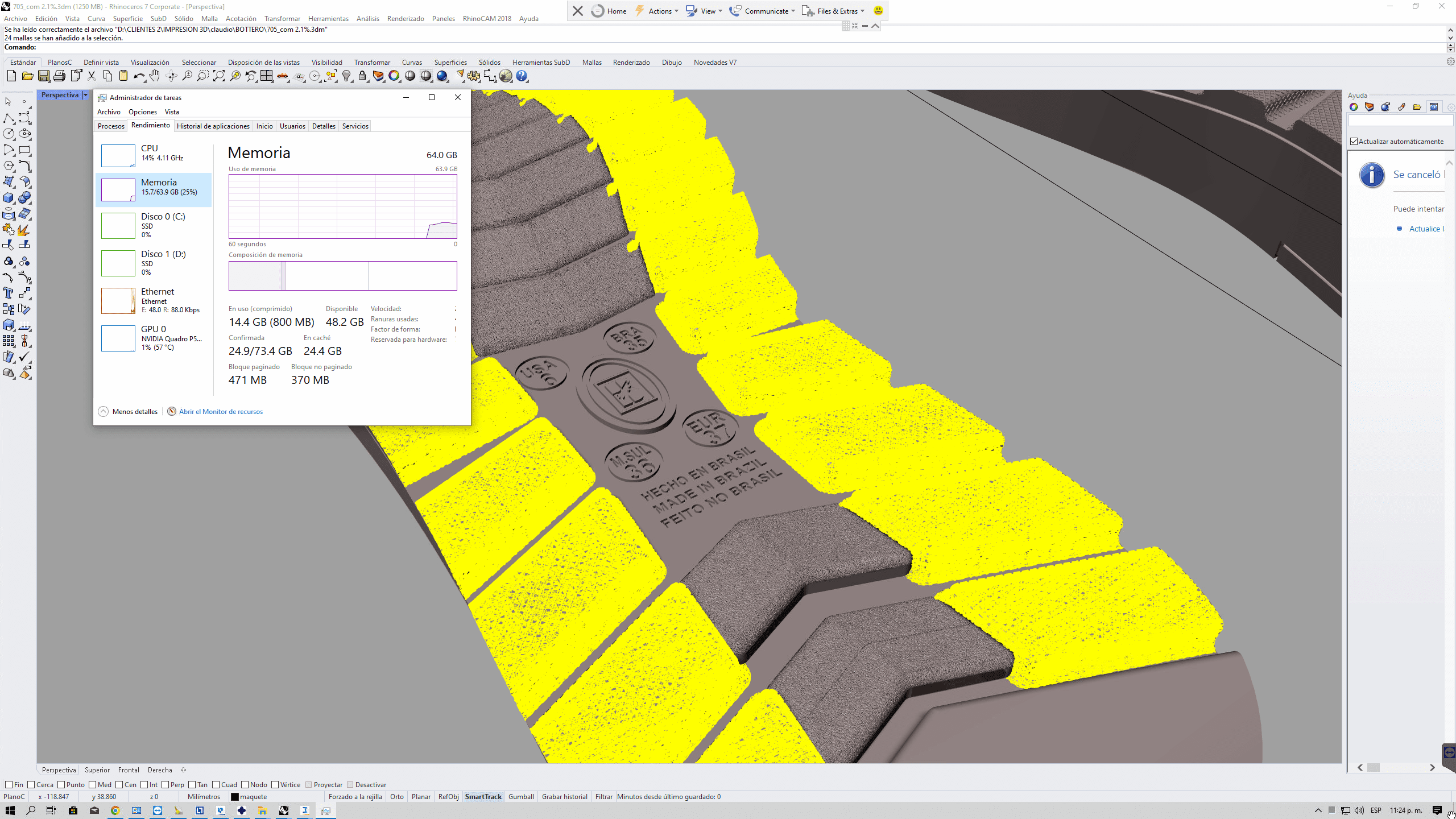Click the lock objects padlock icon
The image size is (1456, 819).
(x=362, y=76)
